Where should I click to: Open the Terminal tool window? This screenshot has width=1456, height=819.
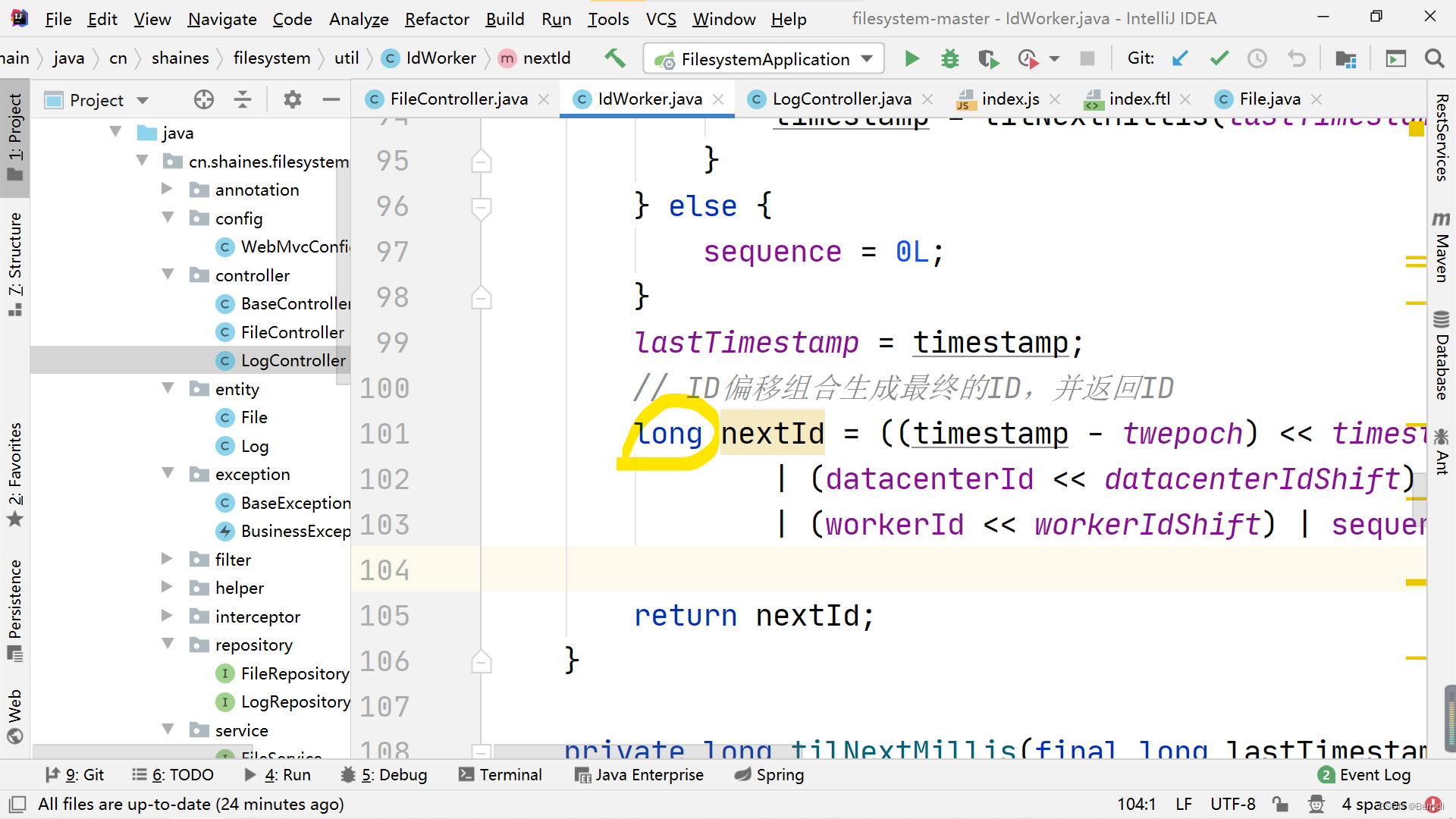(500, 774)
